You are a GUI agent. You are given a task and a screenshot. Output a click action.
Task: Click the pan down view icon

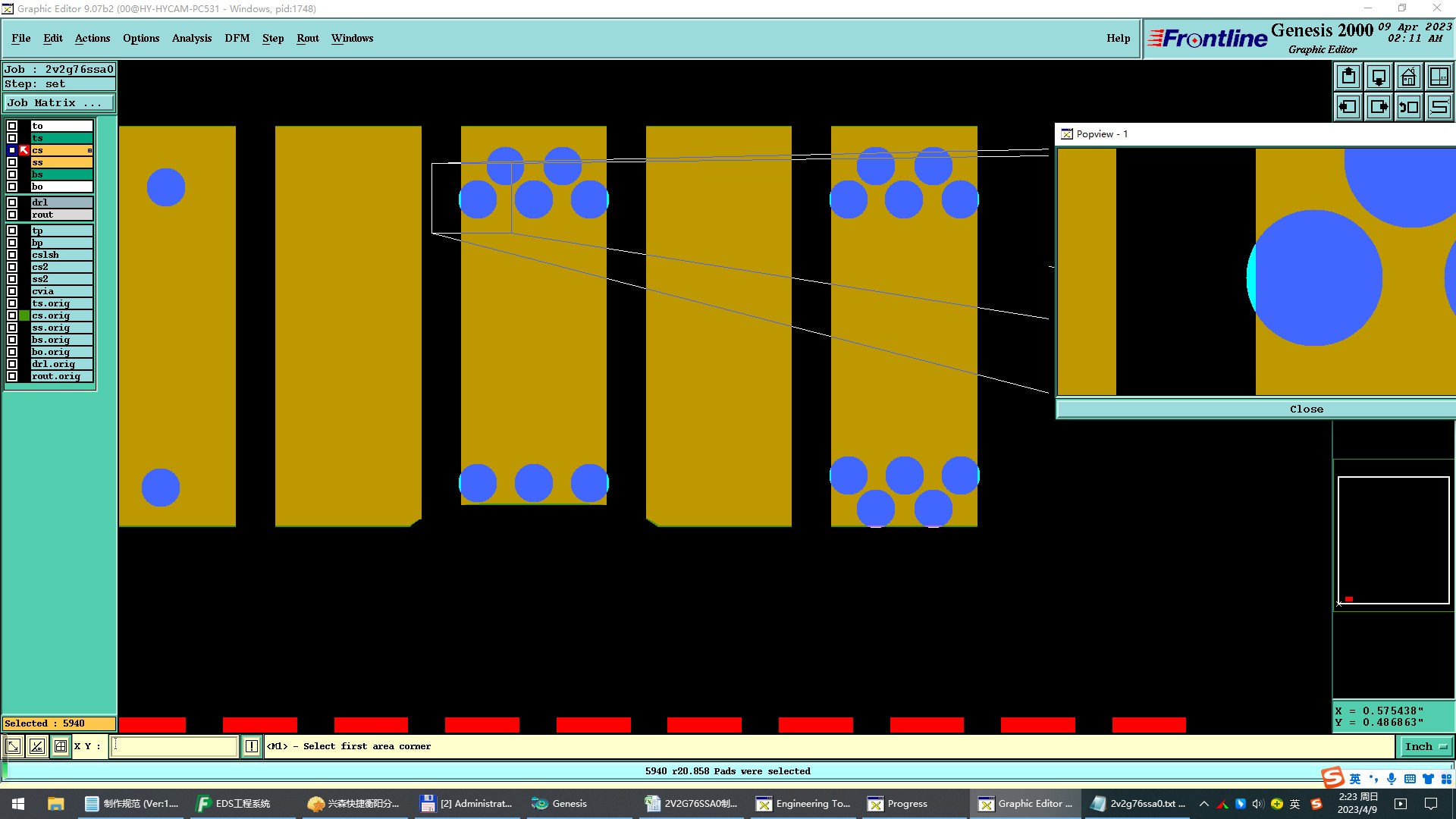coord(1379,77)
